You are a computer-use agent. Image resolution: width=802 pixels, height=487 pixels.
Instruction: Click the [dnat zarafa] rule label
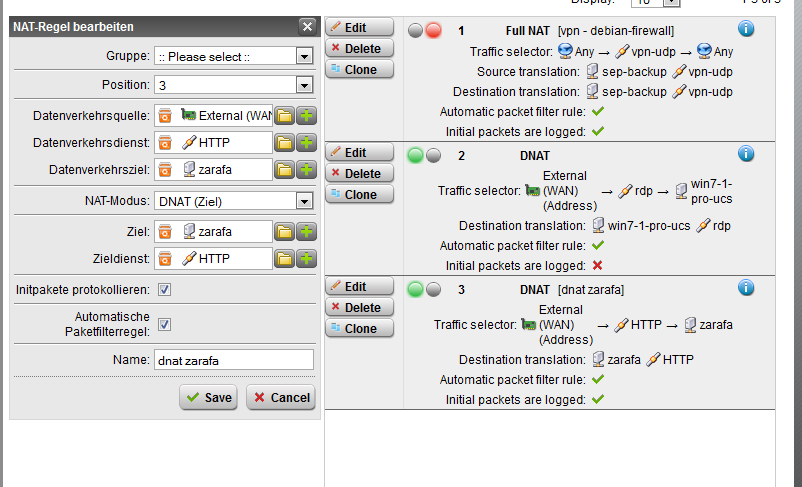point(591,290)
